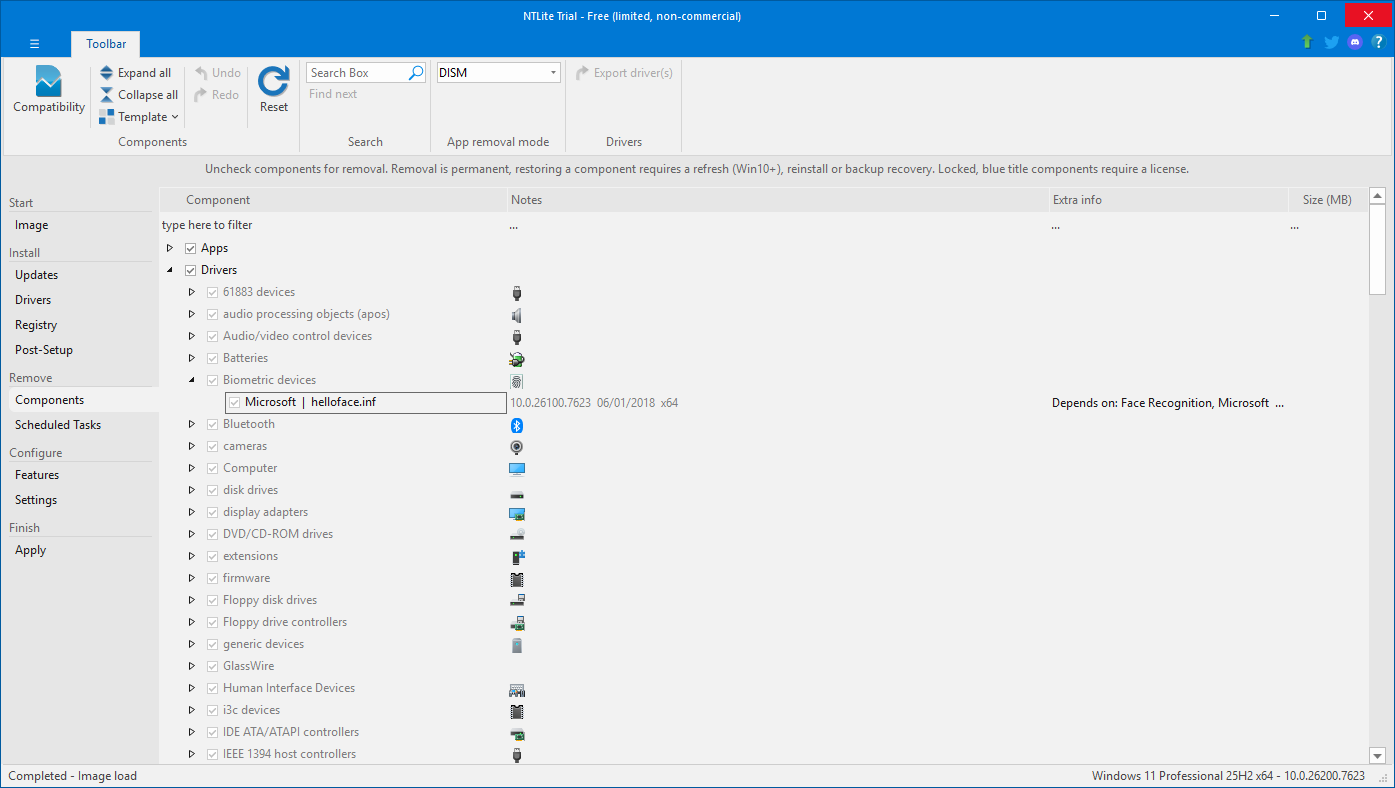Image resolution: width=1395 pixels, height=788 pixels.
Task: Click the Bluetooth notes icon
Action: point(517,424)
